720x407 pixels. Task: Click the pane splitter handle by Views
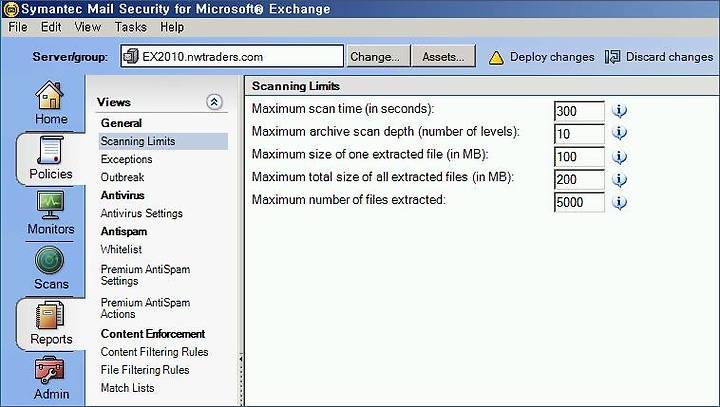coord(241,379)
